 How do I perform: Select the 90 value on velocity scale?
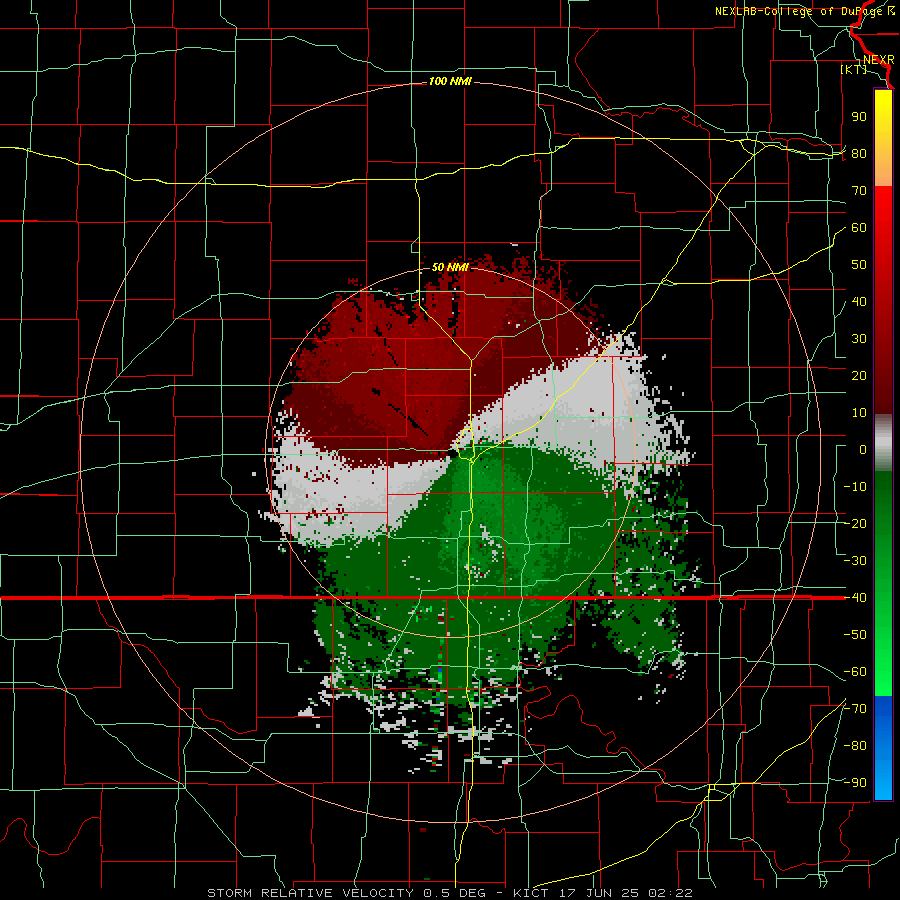[x=859, y=117]
